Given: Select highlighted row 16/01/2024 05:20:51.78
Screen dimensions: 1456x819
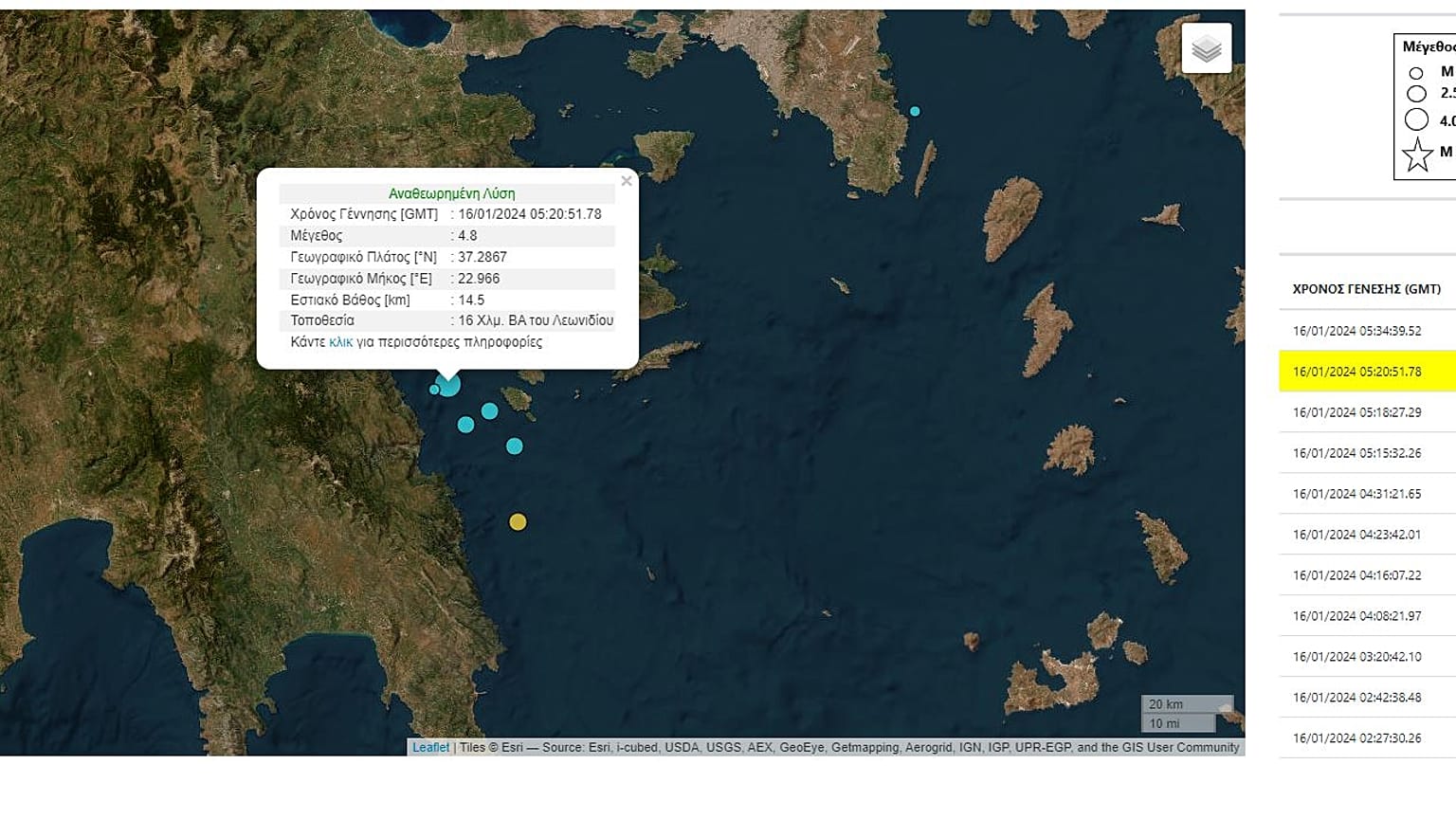Looking at the screenshot, I should tap(1367, 372).
